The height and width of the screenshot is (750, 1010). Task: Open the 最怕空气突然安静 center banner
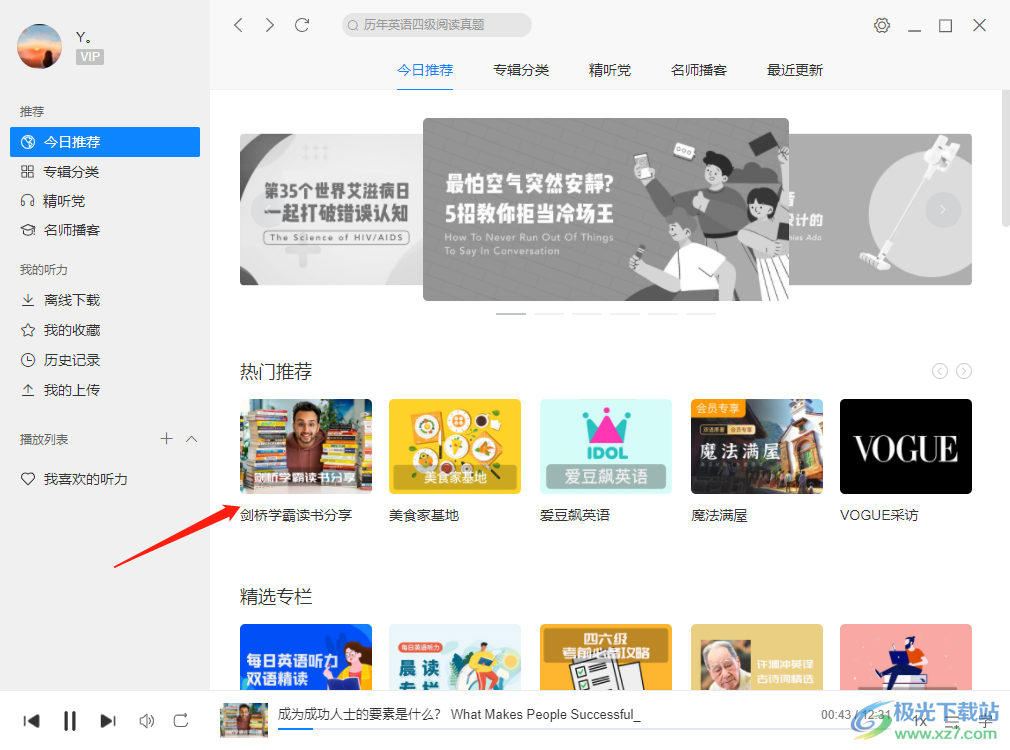pos(605,209)
